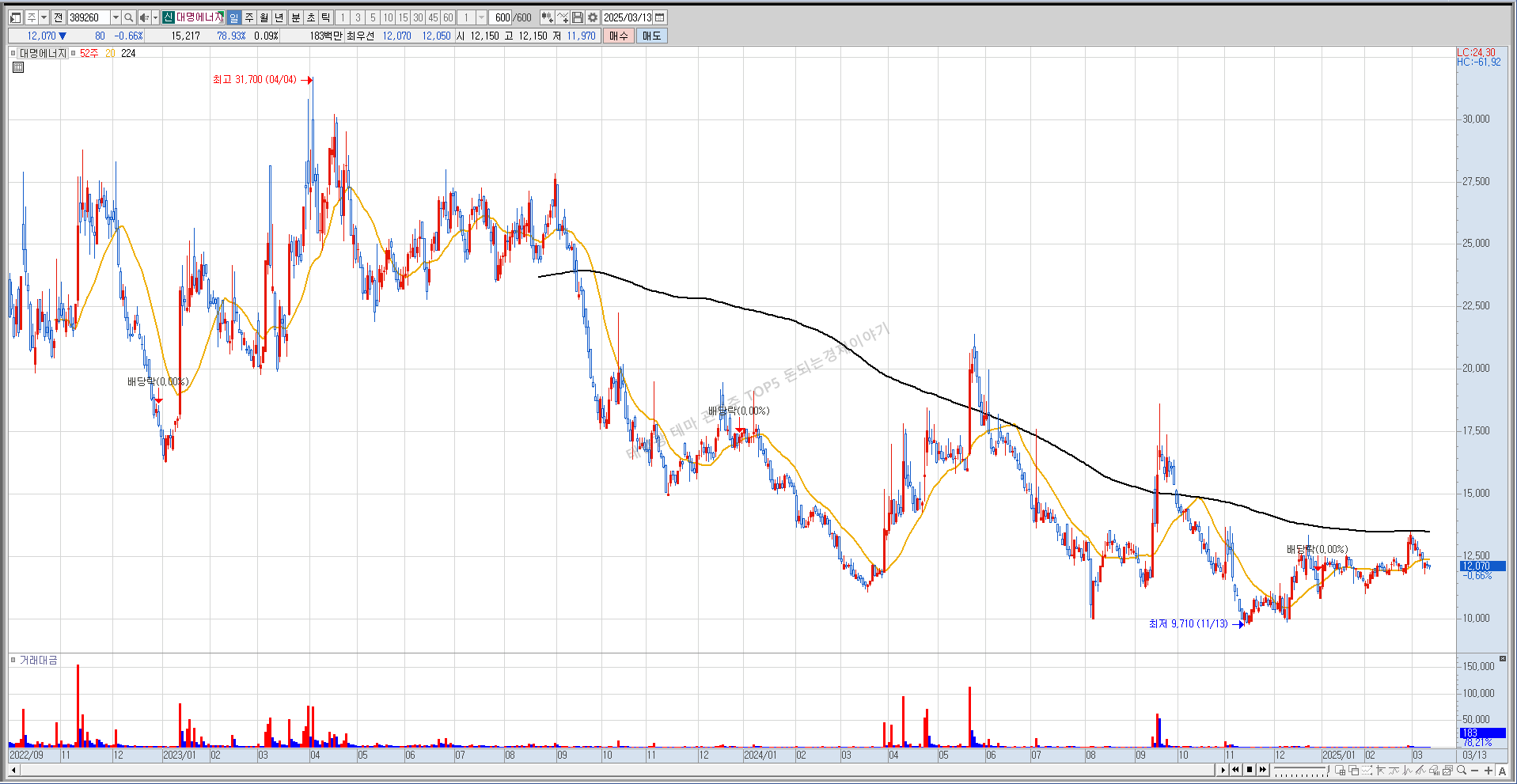Click the 신 badge before stock name
This screenshot has width=1517, height=784.
pyautogui.click(x=168, y=17)
